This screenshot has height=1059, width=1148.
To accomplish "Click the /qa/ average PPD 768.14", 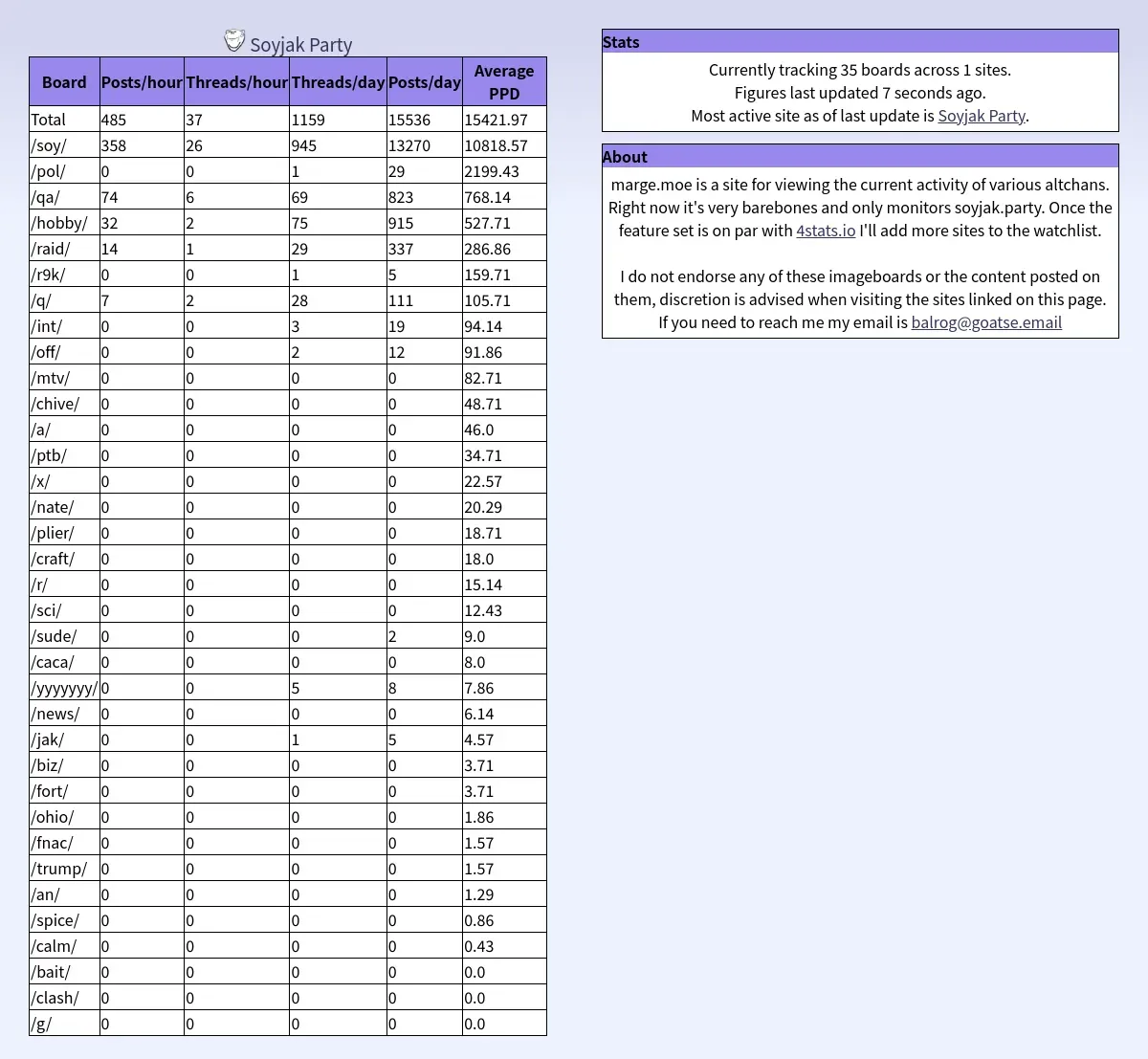I will [x=504, y=197].
